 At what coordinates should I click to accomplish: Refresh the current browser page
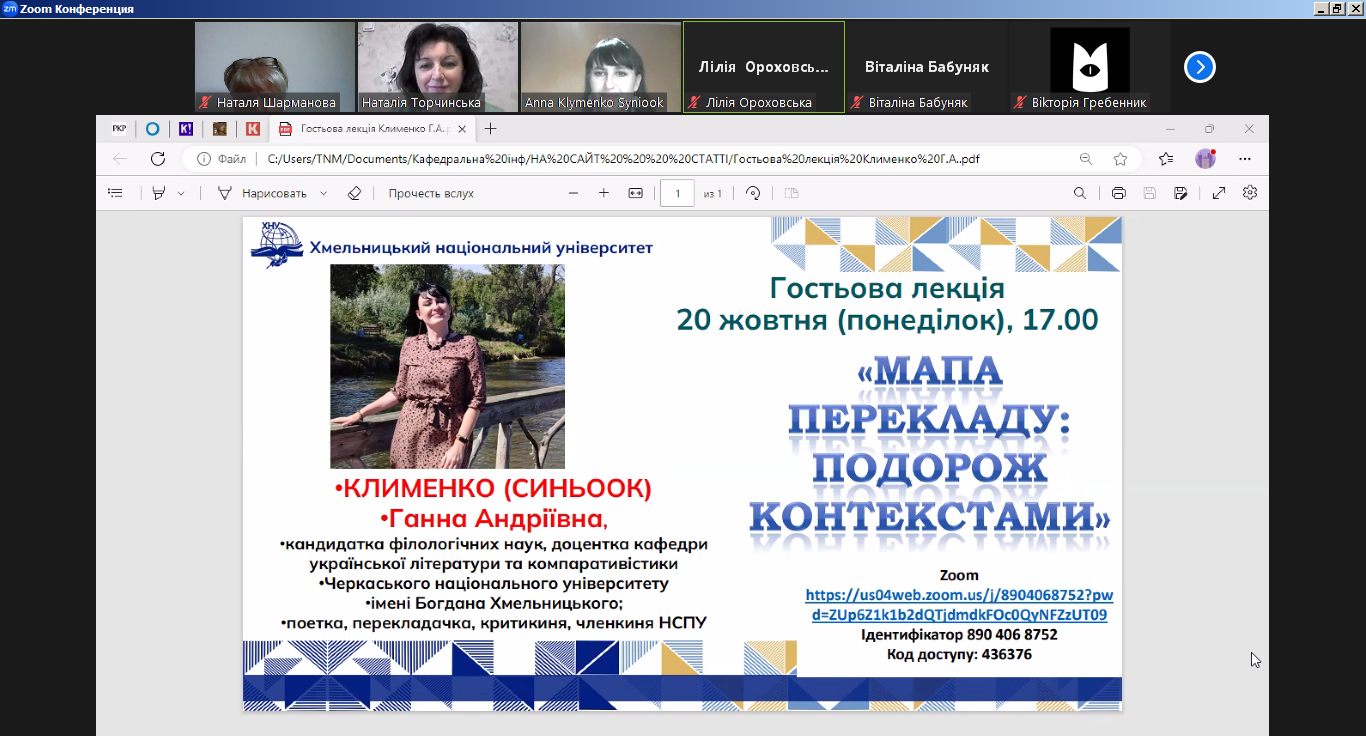click(157, 158)
